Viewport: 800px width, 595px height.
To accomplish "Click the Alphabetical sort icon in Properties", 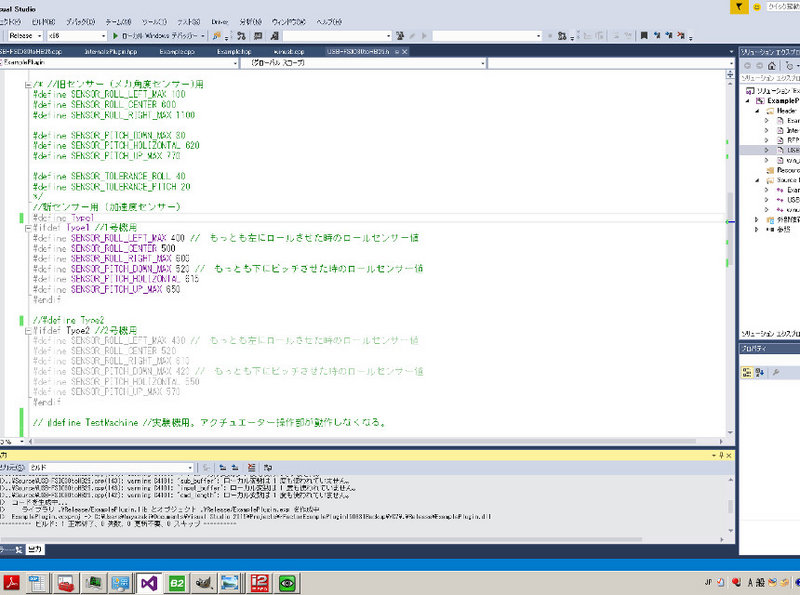I will [760, 373].
